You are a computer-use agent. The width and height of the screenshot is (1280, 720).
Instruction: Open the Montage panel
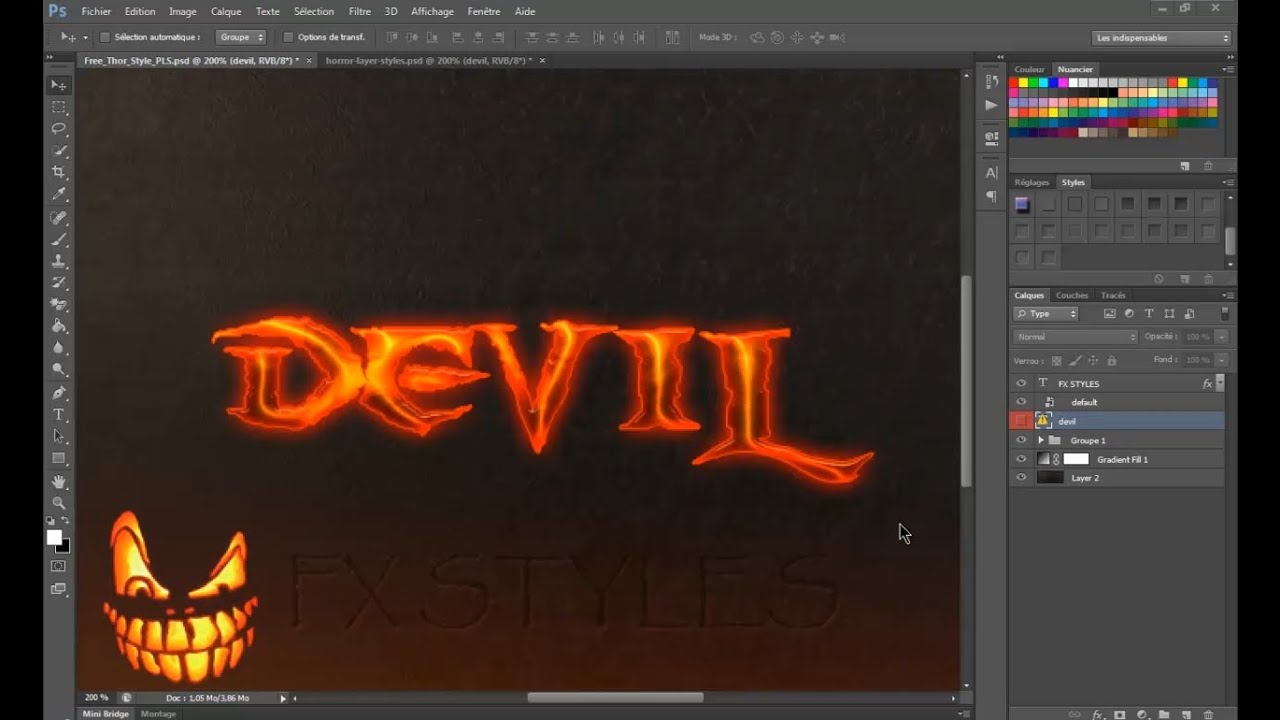tap(158, 714)
